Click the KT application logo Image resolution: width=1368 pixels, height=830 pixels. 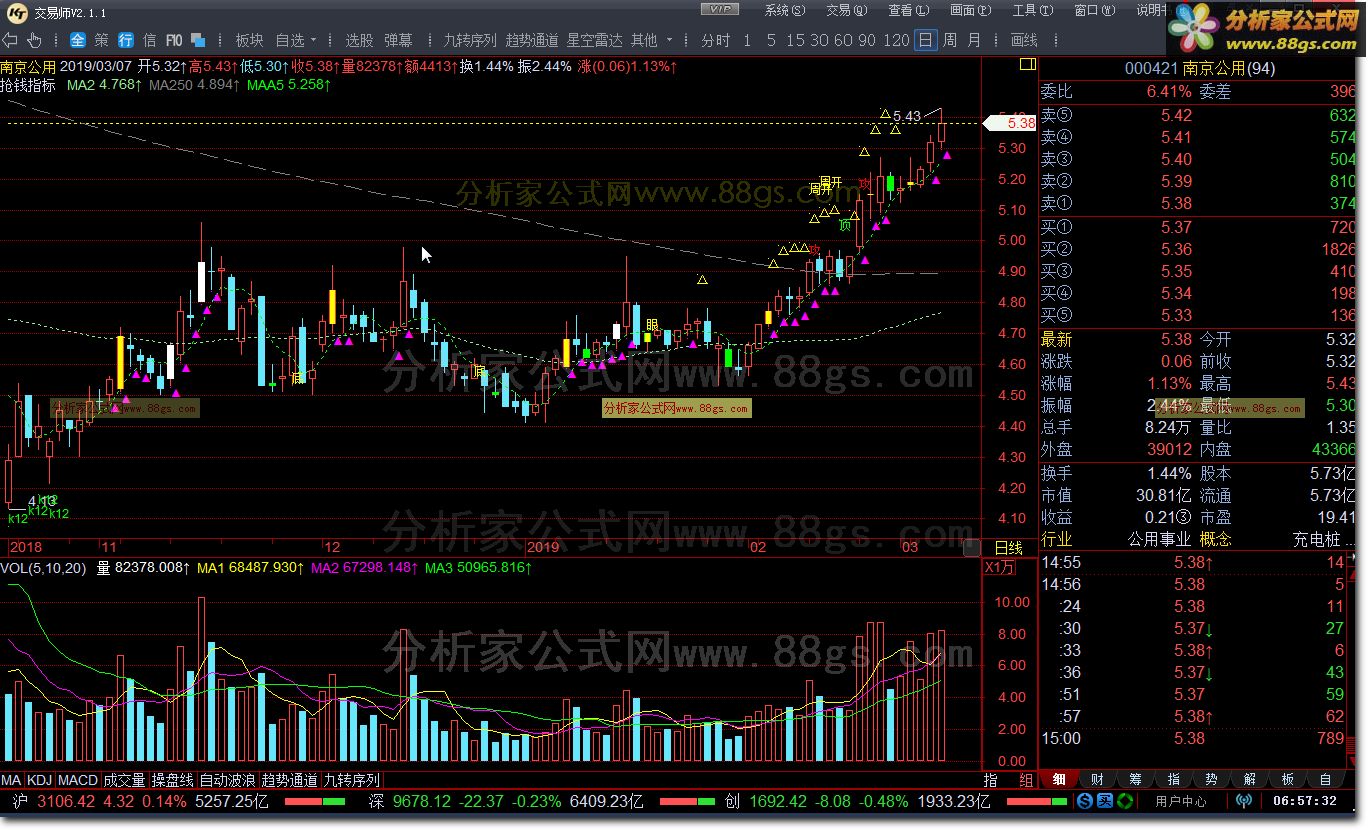(17, 12)
